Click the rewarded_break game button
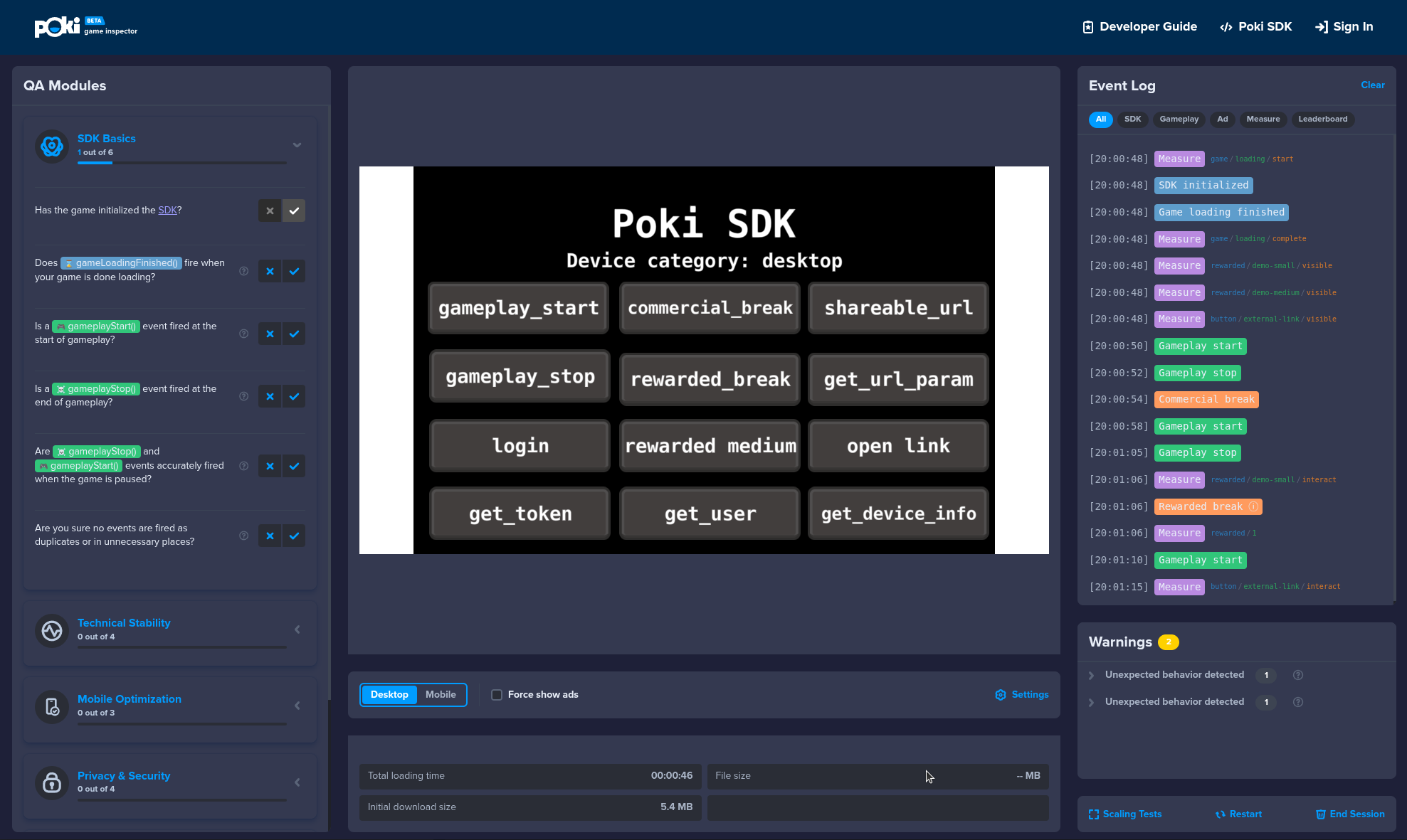The width and height of the screenshot is (1407, 840). [x=710, y=379]
